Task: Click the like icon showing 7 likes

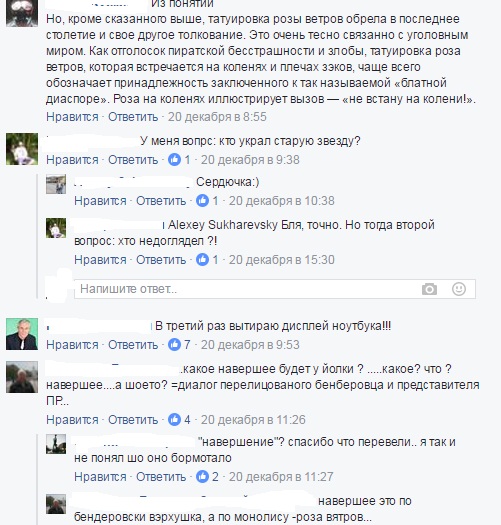Action: click(x=174, y=344)
